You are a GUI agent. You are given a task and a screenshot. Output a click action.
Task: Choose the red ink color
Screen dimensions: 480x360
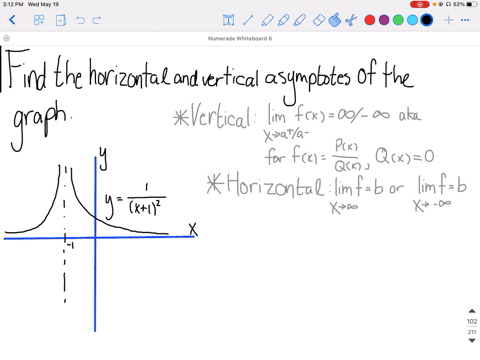point(370,20)
